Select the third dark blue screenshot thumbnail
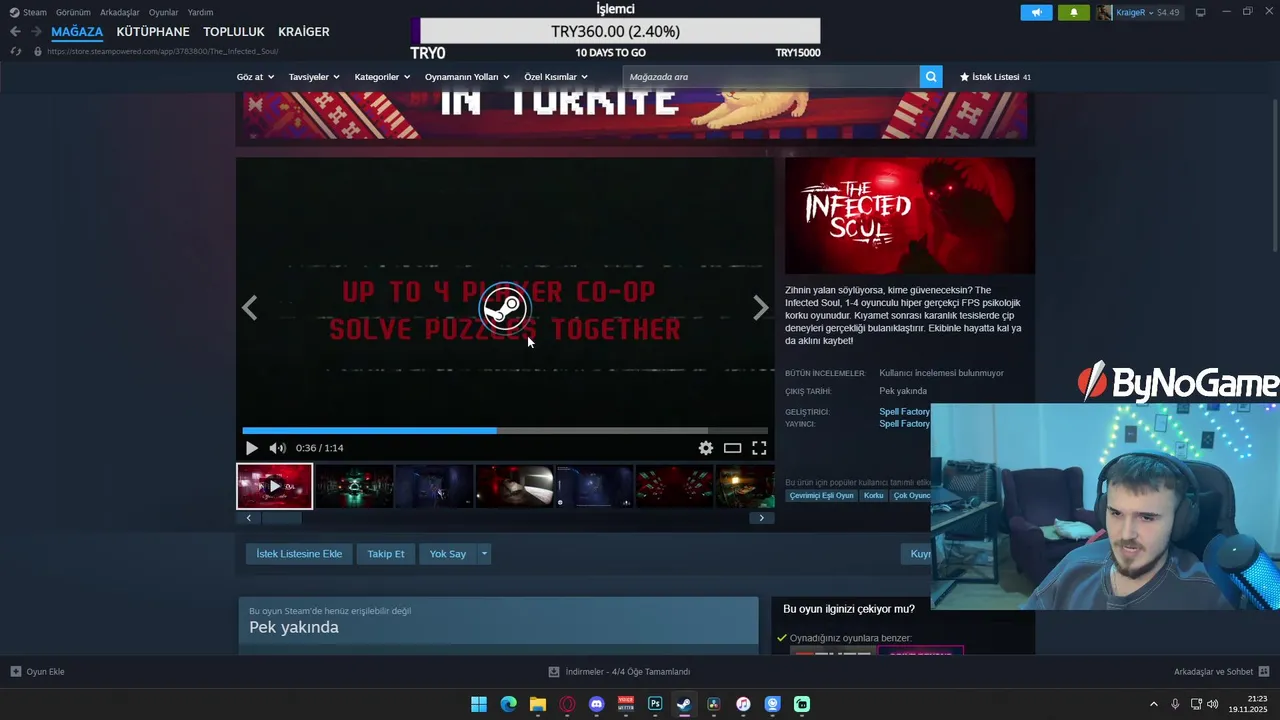The width and height of the screenshot is (1280, 720). pos(435,486)
